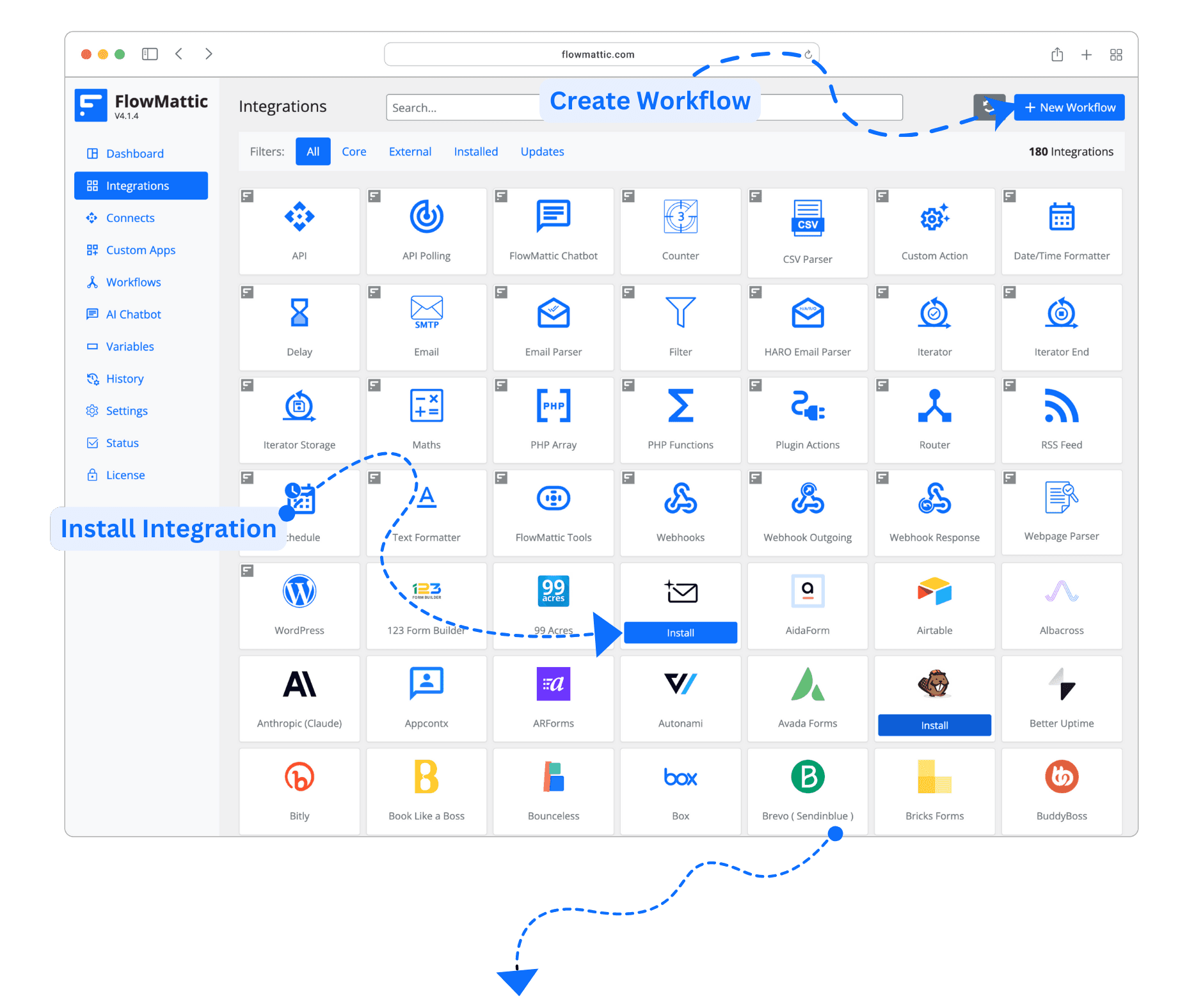Open the browser share icon

[x=1057, y=54]
